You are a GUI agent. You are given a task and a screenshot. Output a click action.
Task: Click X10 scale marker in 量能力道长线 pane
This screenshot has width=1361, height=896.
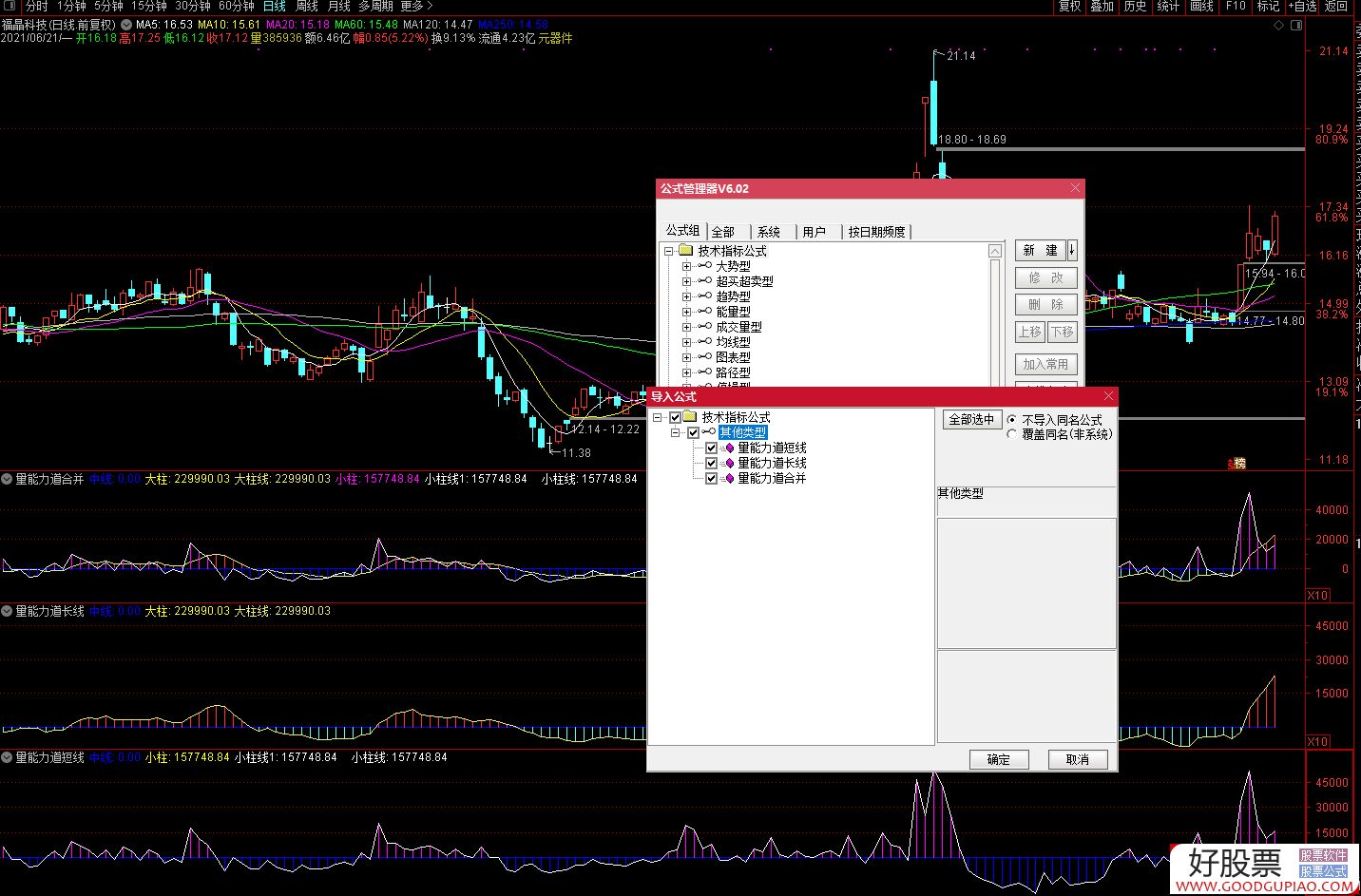(x=1318, y=742)
